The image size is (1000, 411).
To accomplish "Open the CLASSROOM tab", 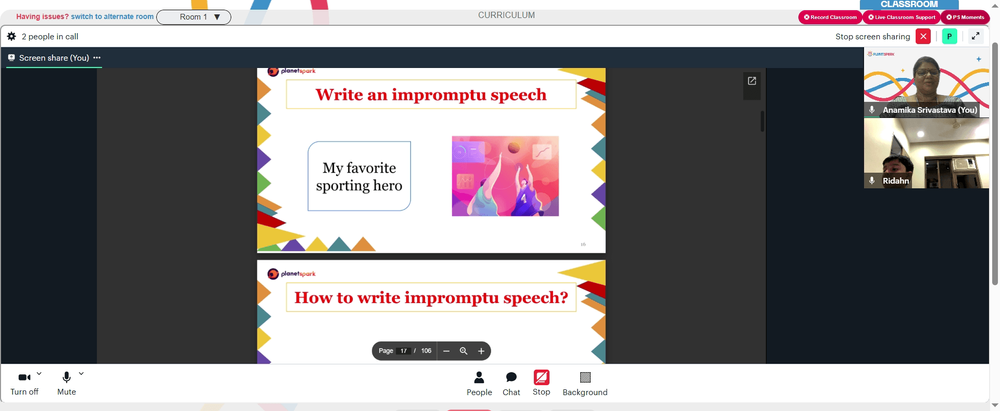I will click(909, 4).
